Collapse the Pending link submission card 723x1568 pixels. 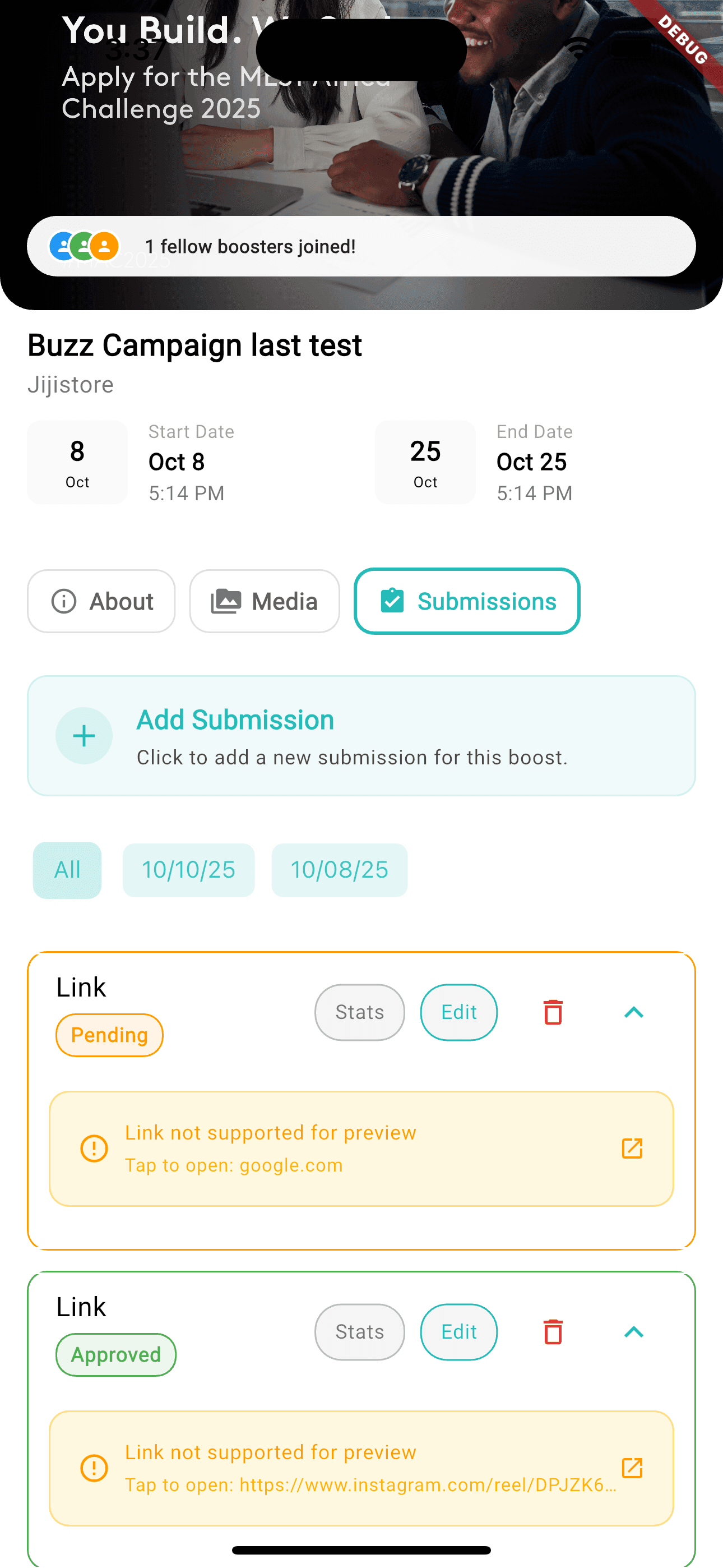(x=635, y=1012)
